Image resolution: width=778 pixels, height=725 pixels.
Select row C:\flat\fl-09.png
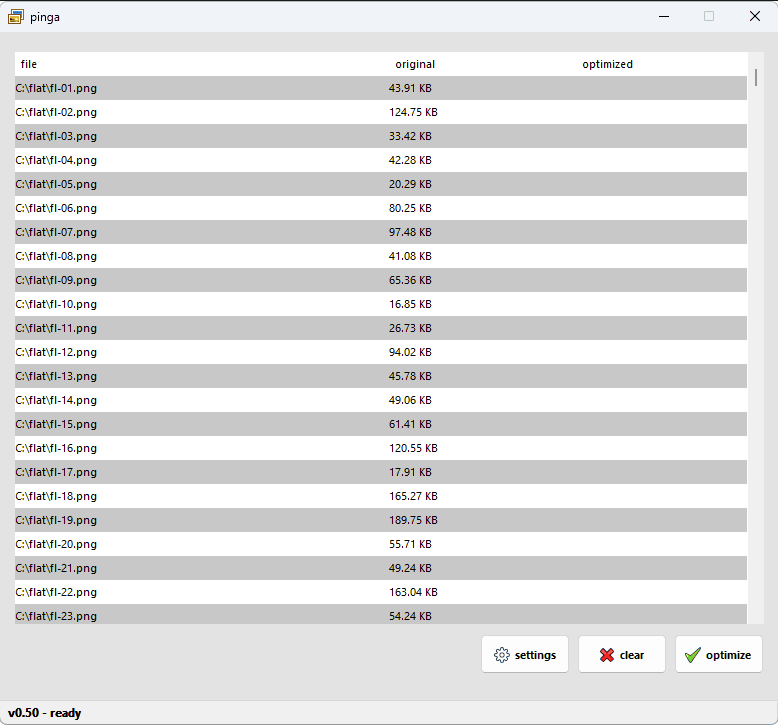381,280
